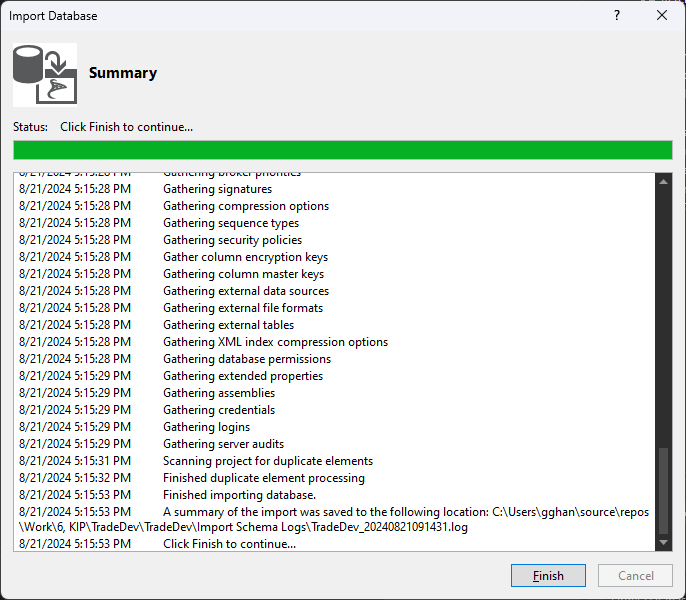Click the Finish button
Viewport: 686px width, 600px height.
(x=548, y=575)
